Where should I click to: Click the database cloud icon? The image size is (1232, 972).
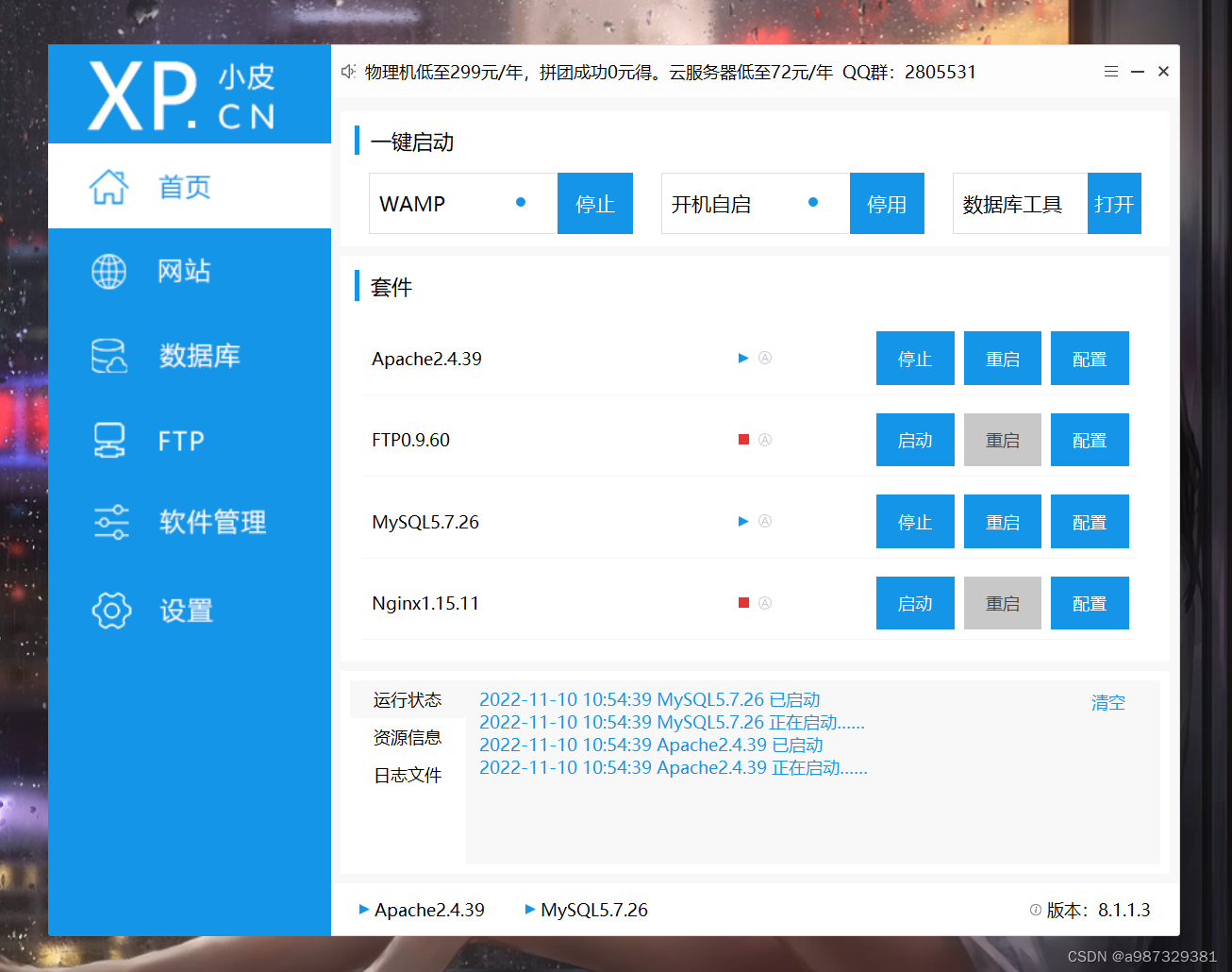[109, 356]
